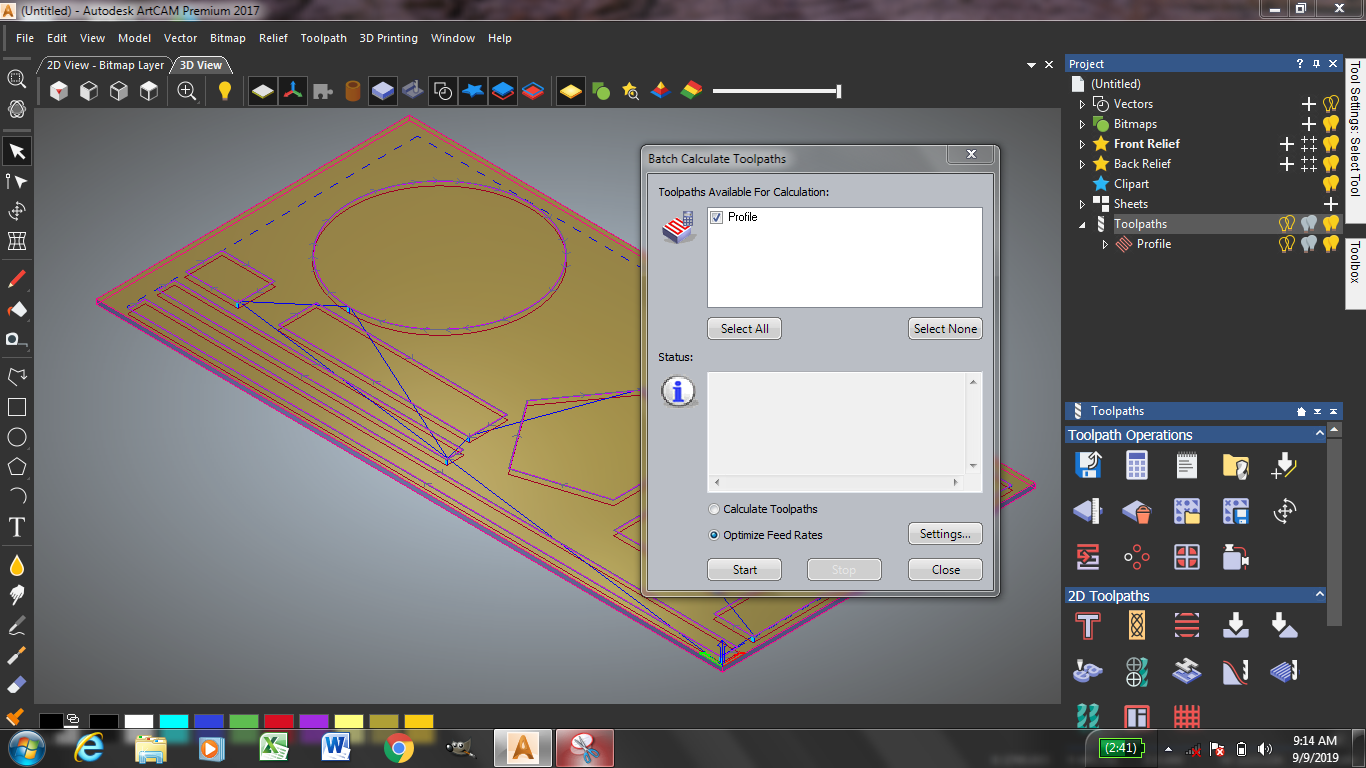Toggle Front Relief visibility light bulb
The width and height of the screenshot is (1366, 768).
point(1331,144)
